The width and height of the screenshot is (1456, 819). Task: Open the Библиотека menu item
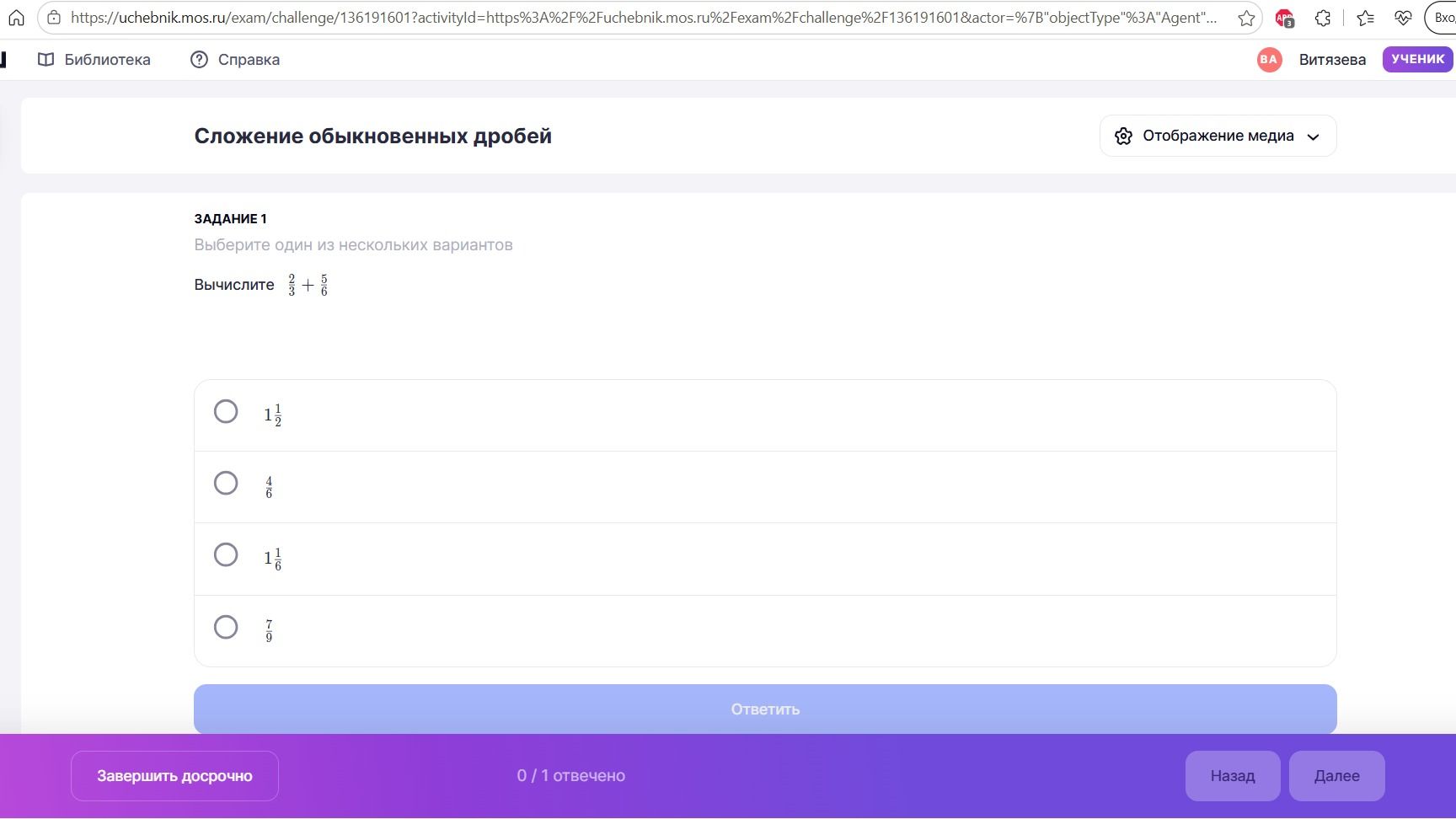94,60
